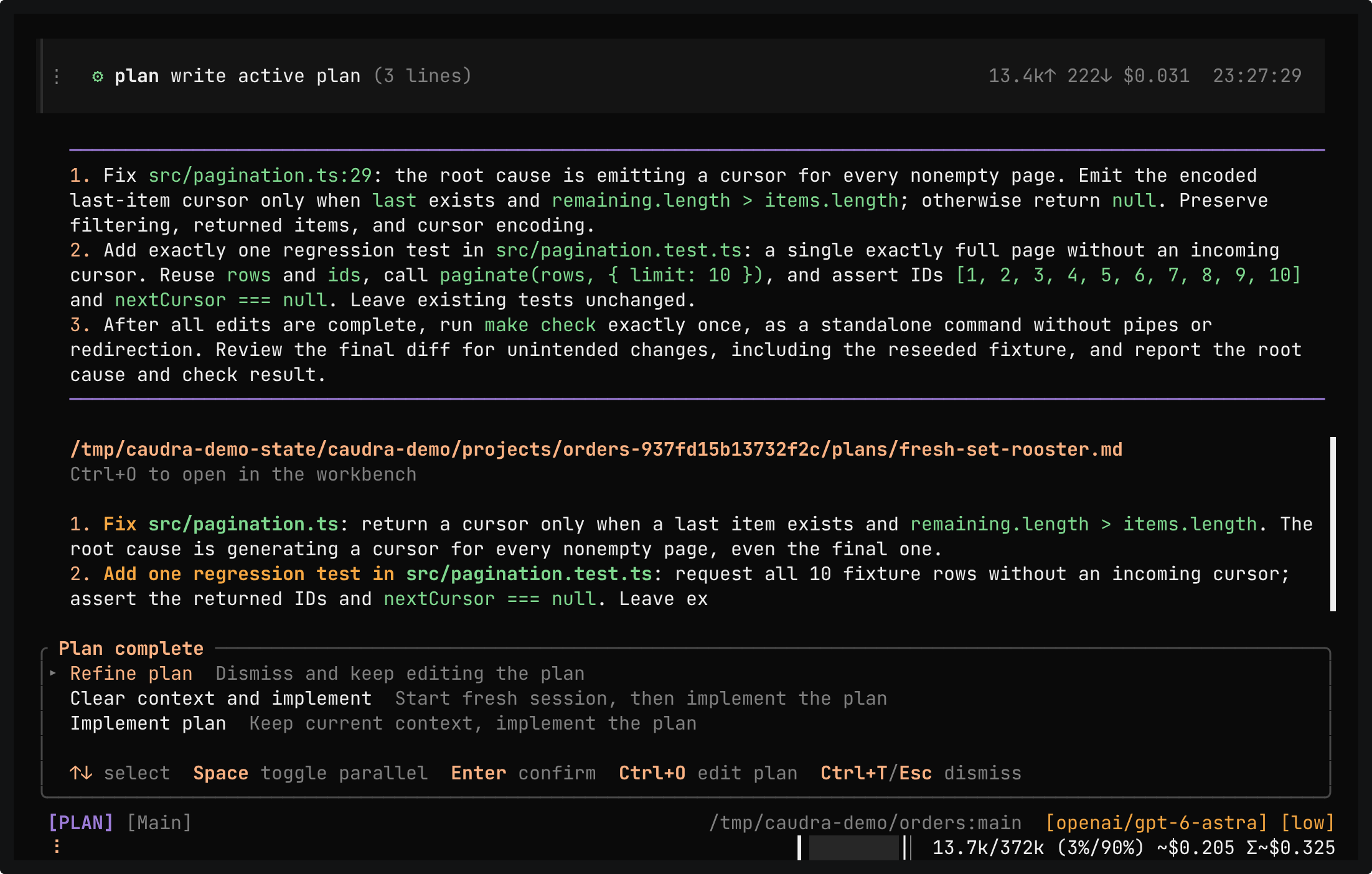This screenshot has height=874, width=1372.
Task: Click the Σ~$0.325 total cost
Action: click(x=1290, y=848)
